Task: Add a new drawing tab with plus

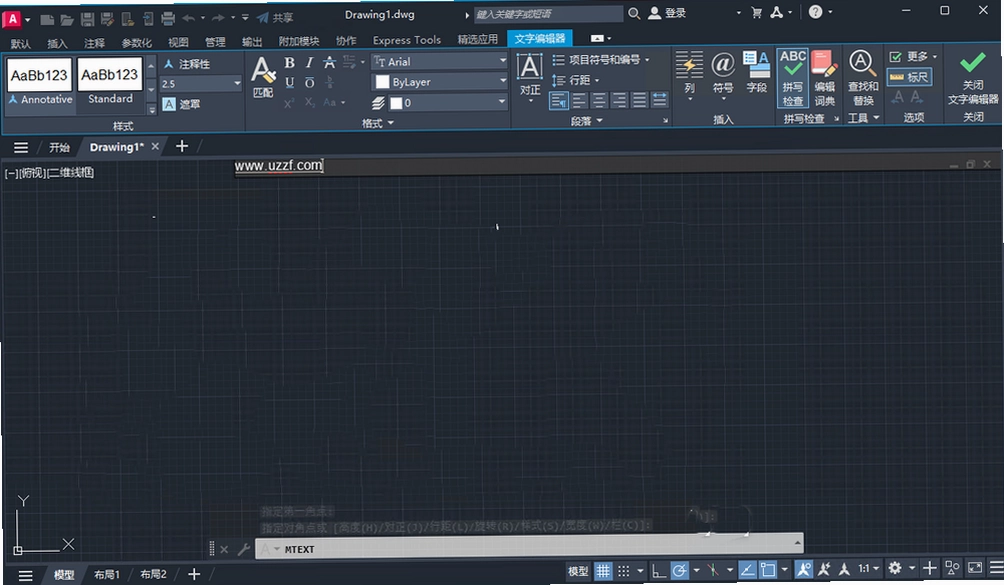Action: pos(182,147)
